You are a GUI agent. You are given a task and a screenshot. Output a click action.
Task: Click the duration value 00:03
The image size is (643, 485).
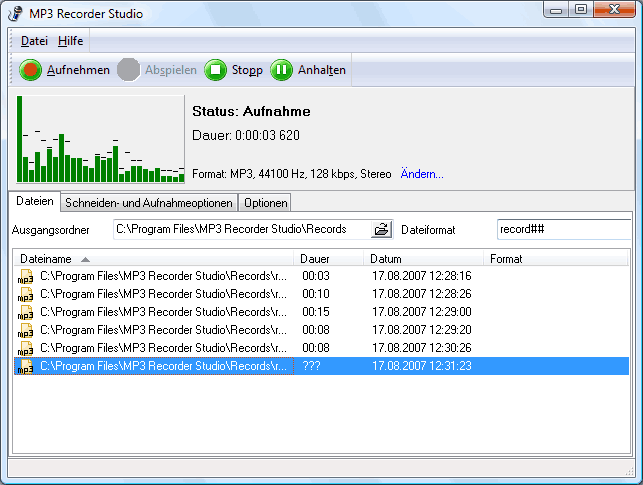point(316,276)
